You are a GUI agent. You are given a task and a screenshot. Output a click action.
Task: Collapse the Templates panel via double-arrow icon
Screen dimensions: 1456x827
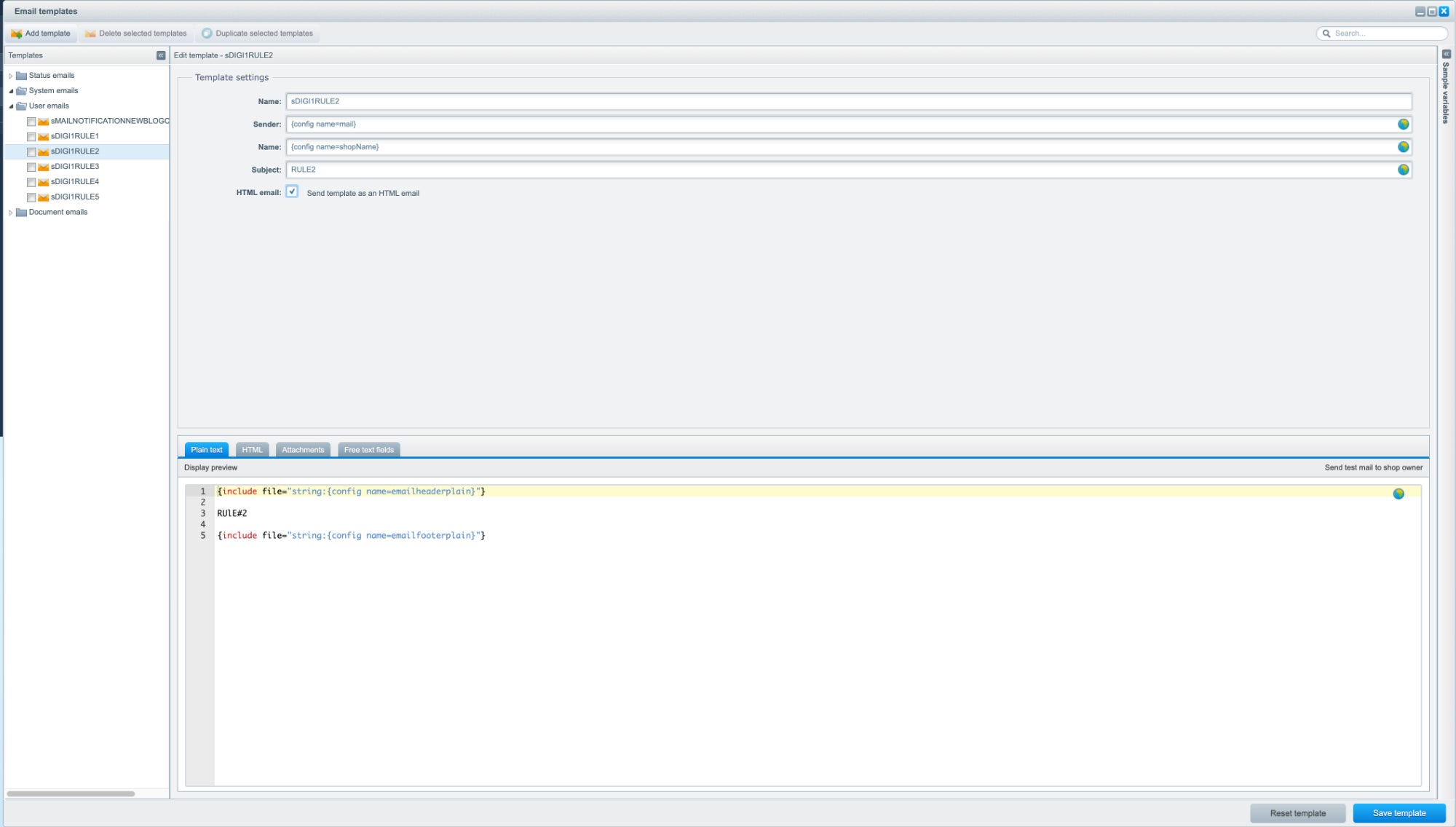[161, 55]
